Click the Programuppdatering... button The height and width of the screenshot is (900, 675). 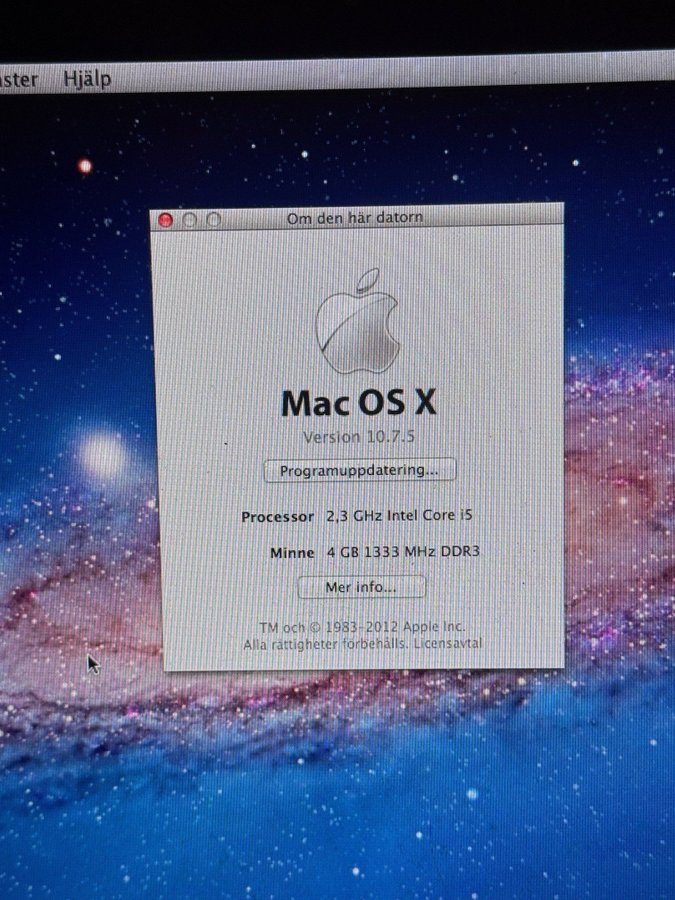[x=359, y=470]
